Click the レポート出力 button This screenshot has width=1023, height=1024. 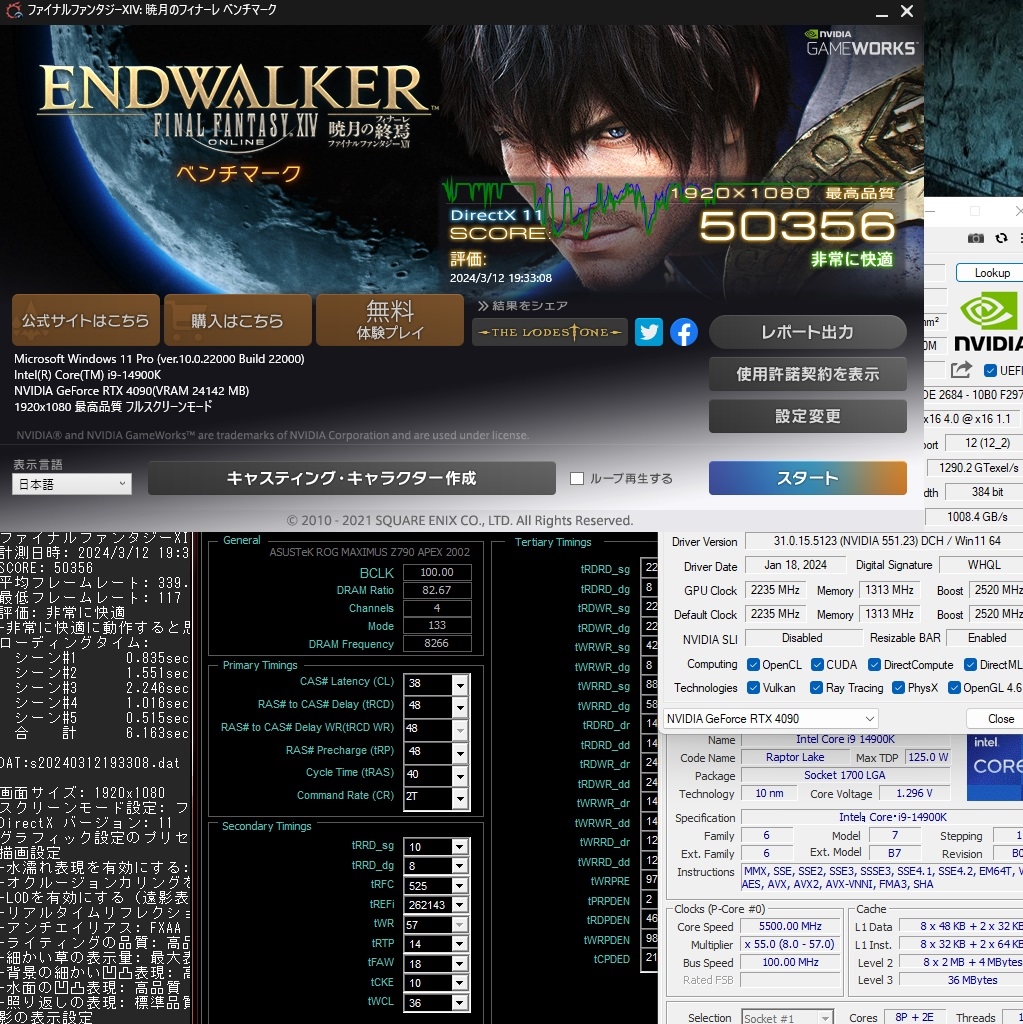807,331
